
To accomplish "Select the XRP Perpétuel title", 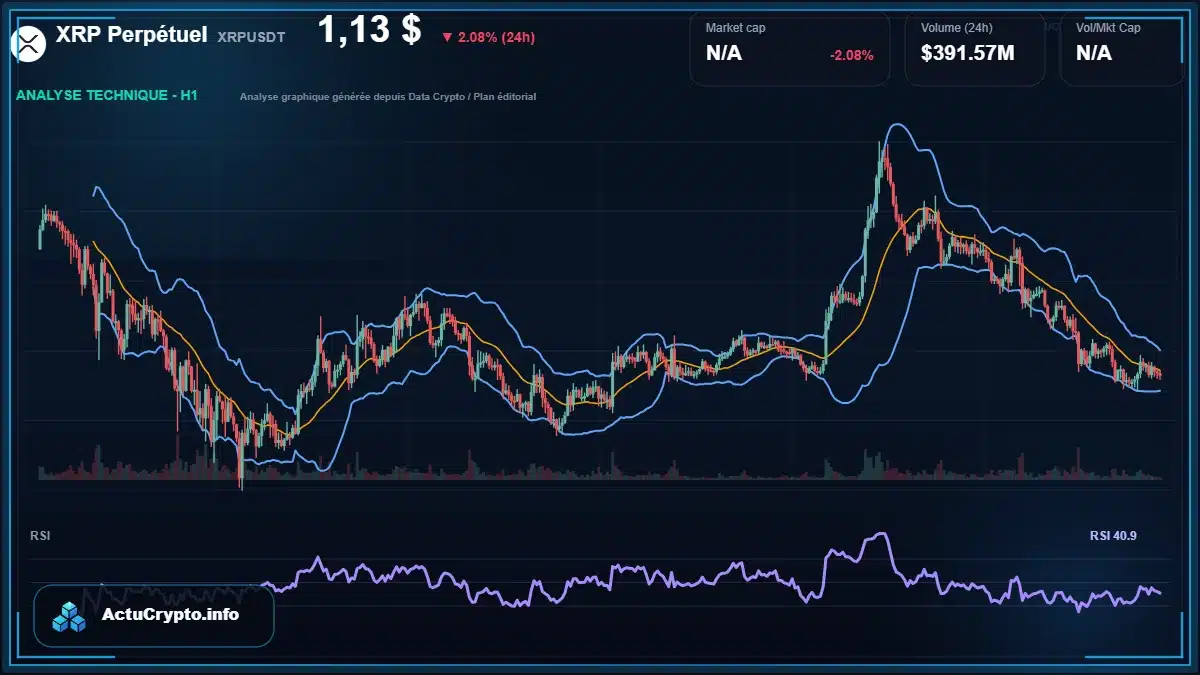I will pos(132,34).
